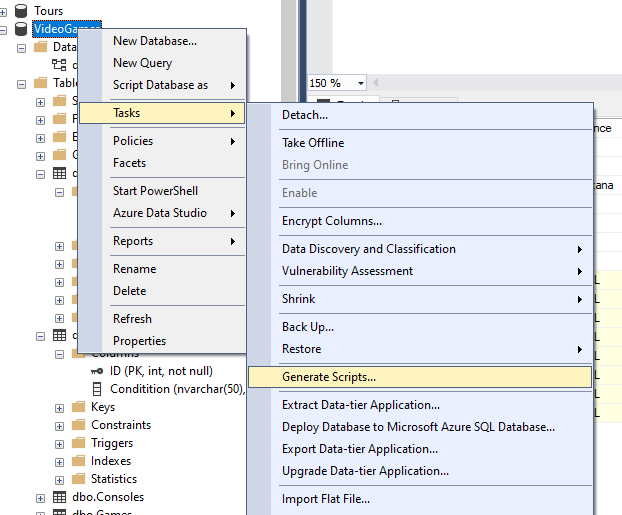The height and width of the screenshot is (515, 622).
Task: Open database Properties
Action: [x=163, y=341]
